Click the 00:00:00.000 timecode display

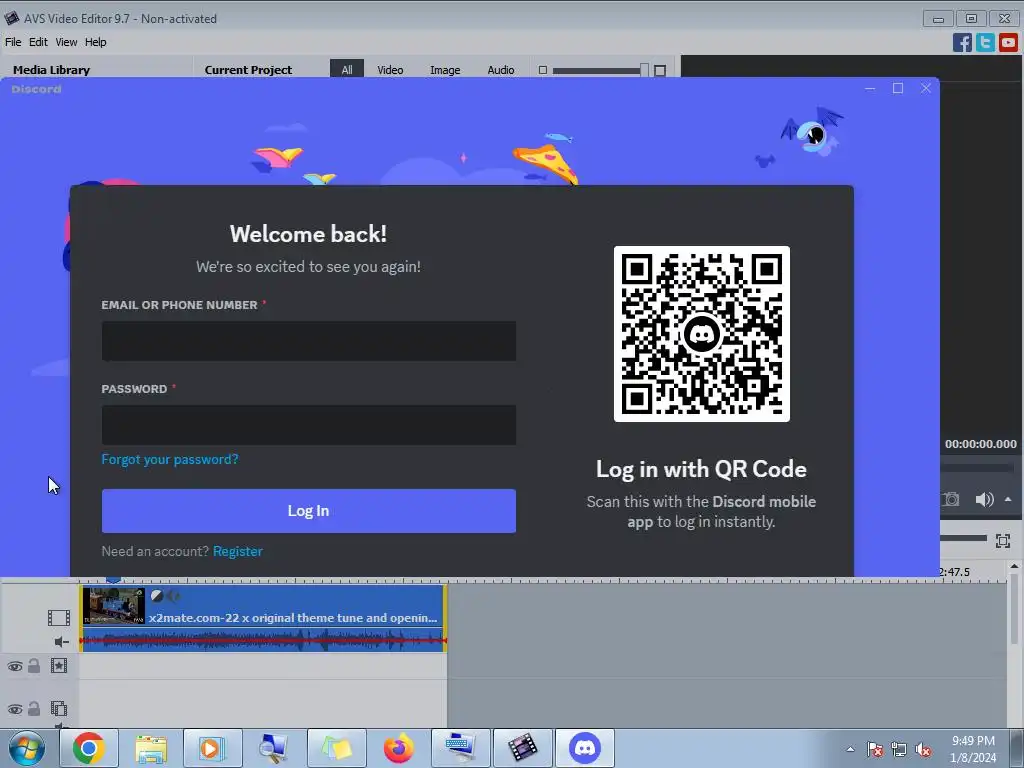click(x=980, y=444)
